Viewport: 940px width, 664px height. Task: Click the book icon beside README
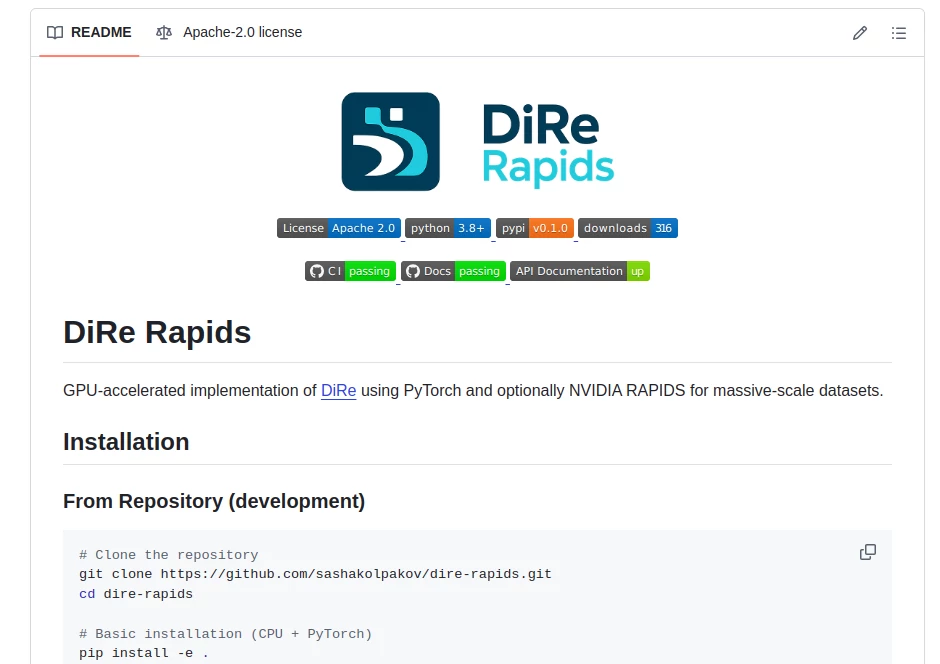[55, 32]
